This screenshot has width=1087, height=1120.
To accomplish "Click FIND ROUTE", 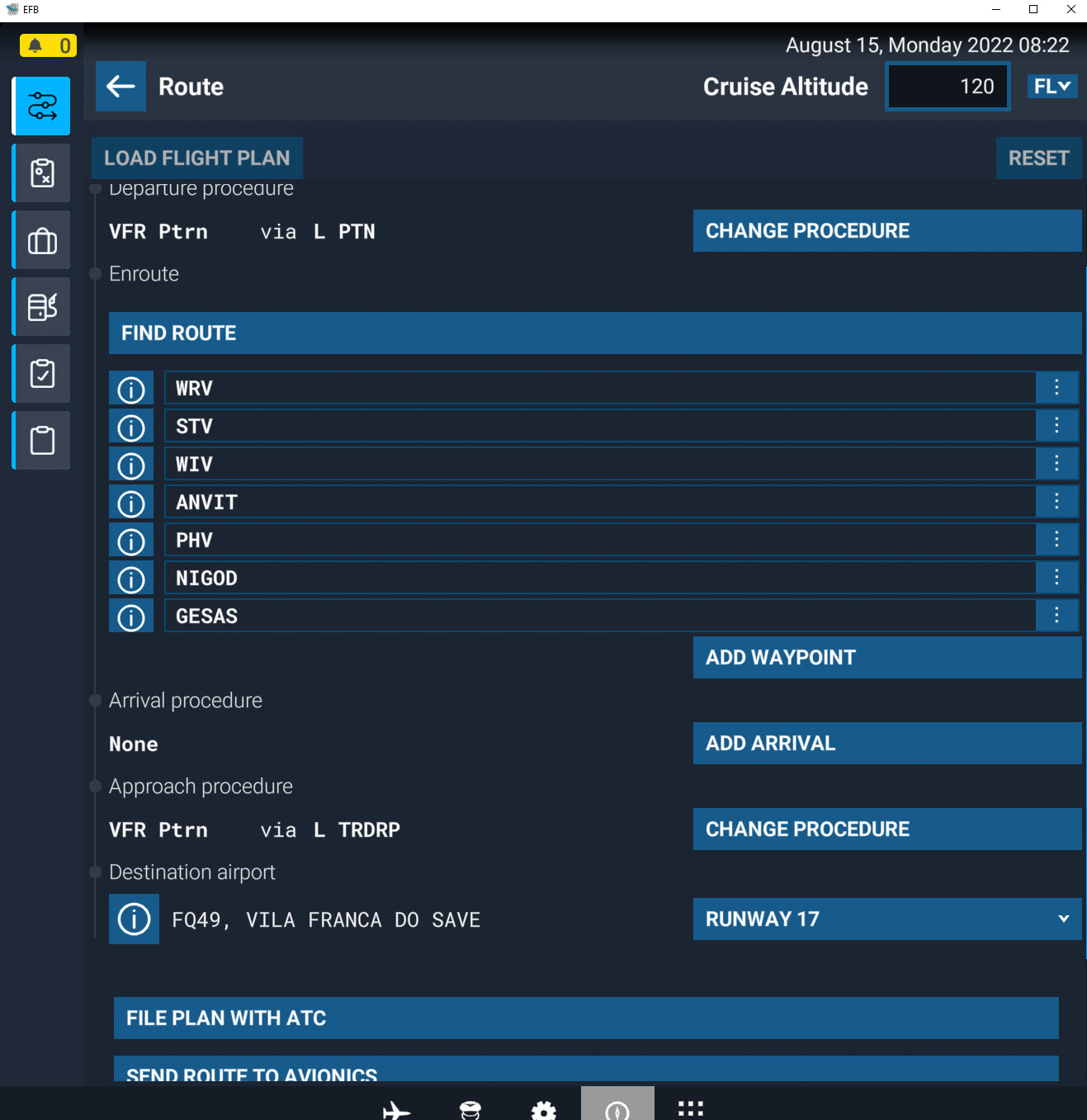I will pyautogui.click(x=595, y=333).
